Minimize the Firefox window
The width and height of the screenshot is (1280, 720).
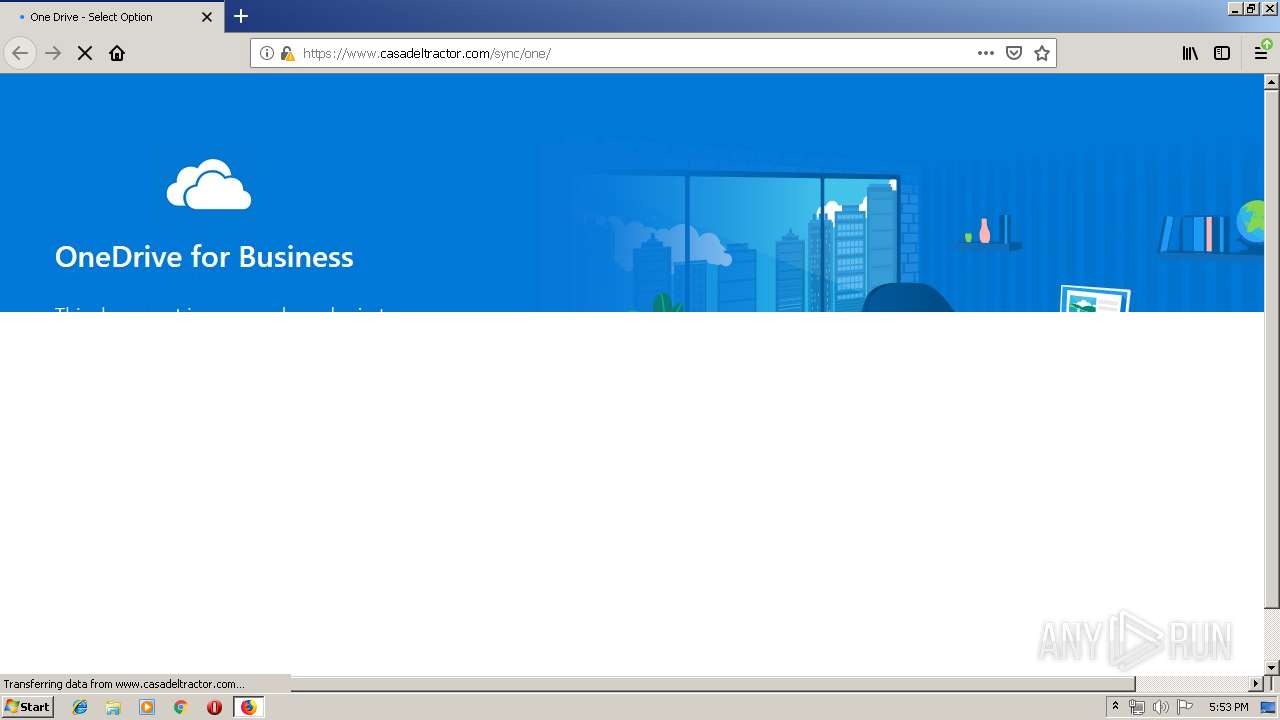click(x=1235, y=8)
